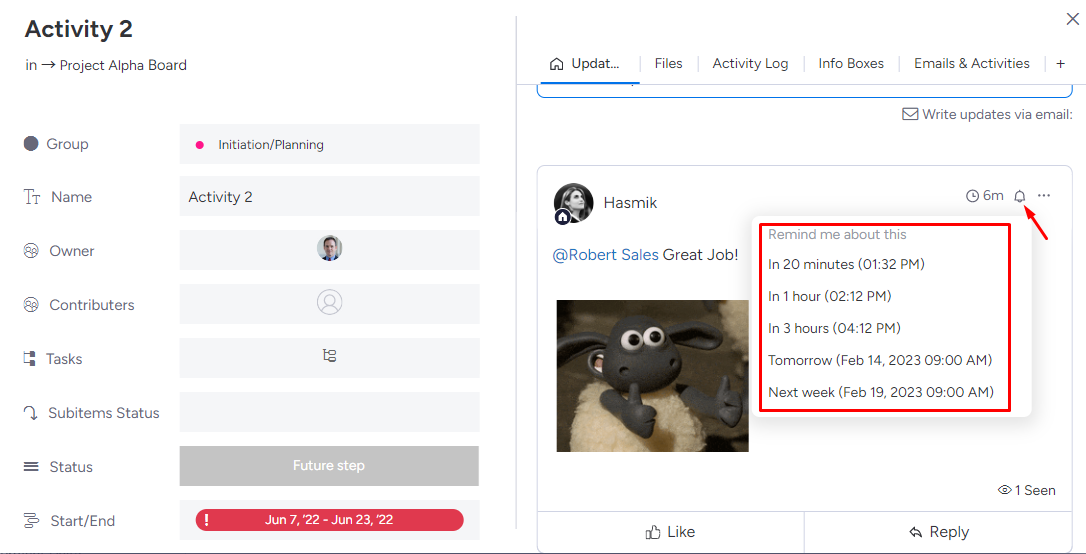1086x554 pixels.
Task: Click the 1 Seen count
Action: [x=1035, y=490]
